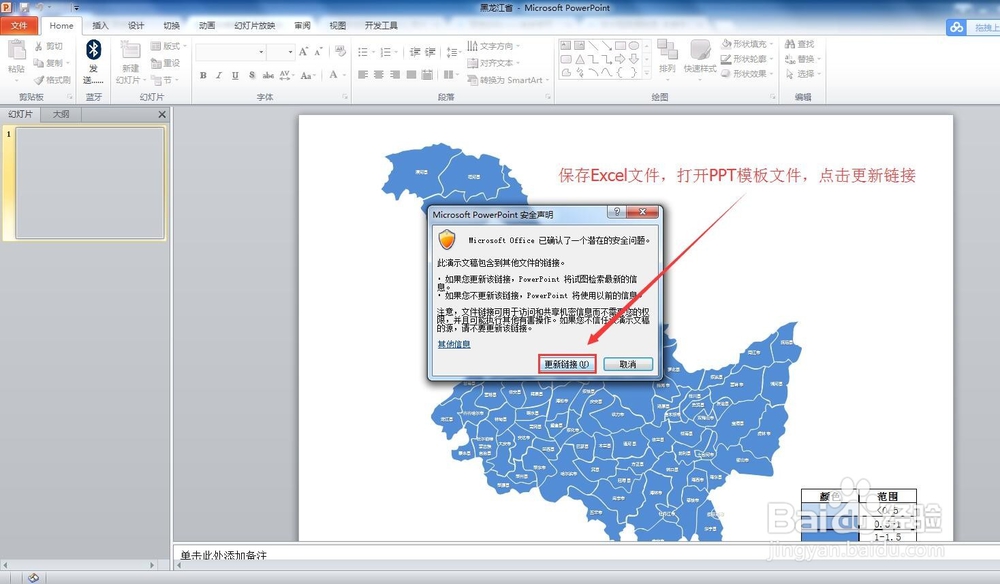The height and width of the screenshot is (584, 1000).
Task: Click the Format Painter (格式刷) icon
Action: pos(39,80)
